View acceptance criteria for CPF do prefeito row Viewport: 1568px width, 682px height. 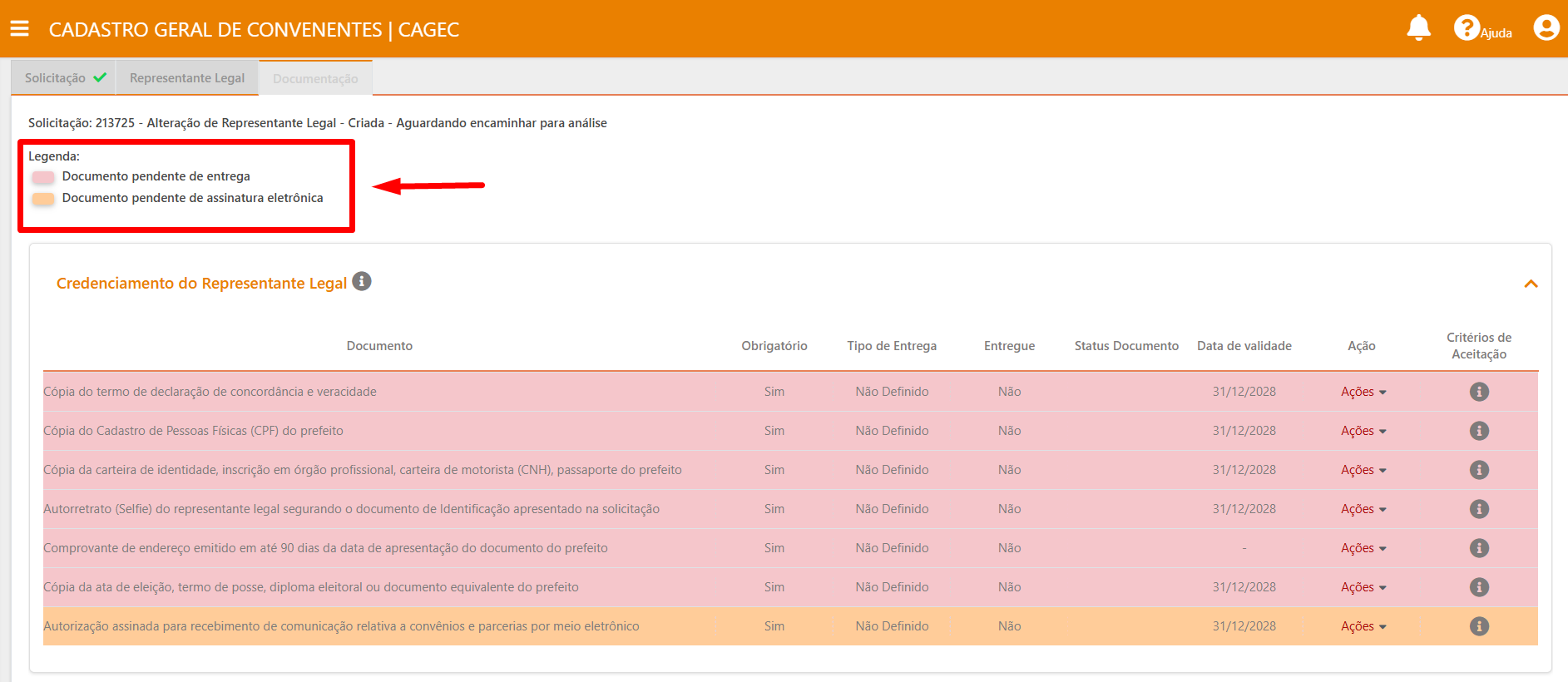tap(1478, 431)
